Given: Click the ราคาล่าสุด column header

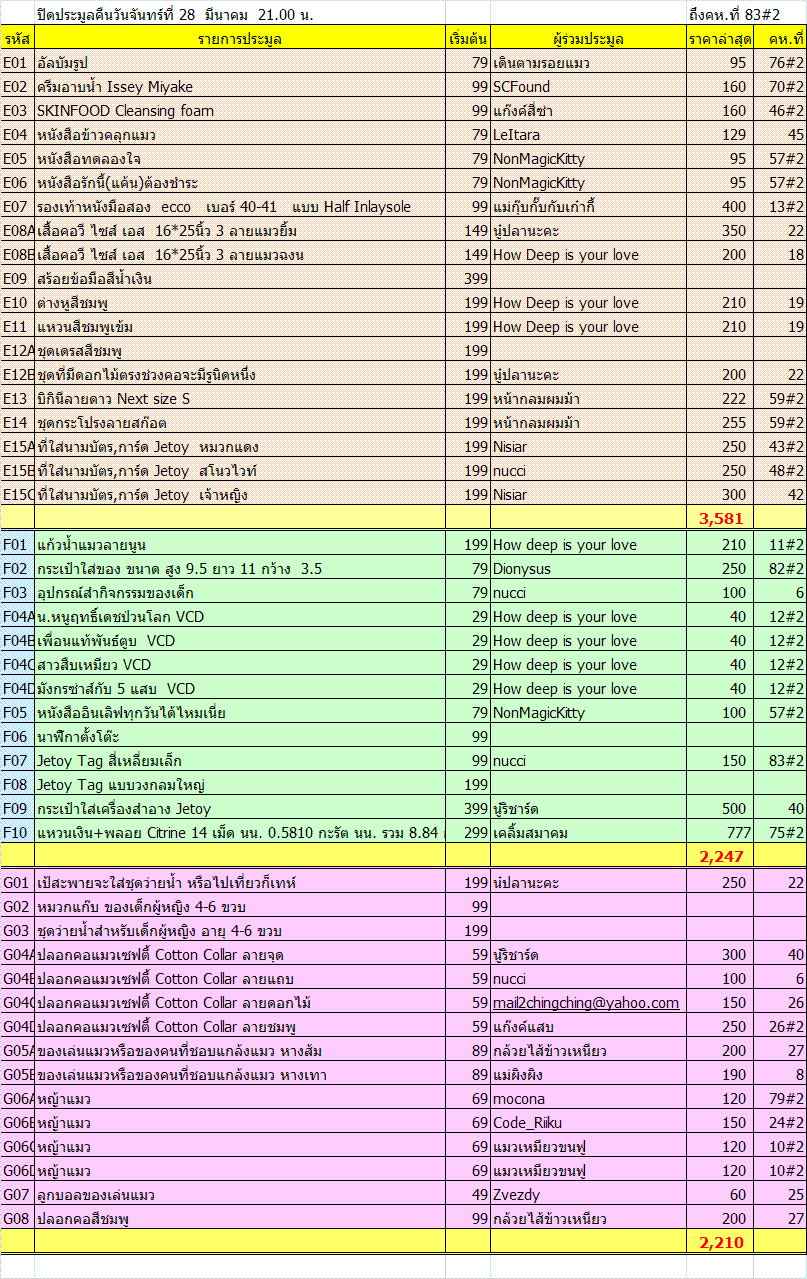Looking at the screenshot, I should [719, 39].
